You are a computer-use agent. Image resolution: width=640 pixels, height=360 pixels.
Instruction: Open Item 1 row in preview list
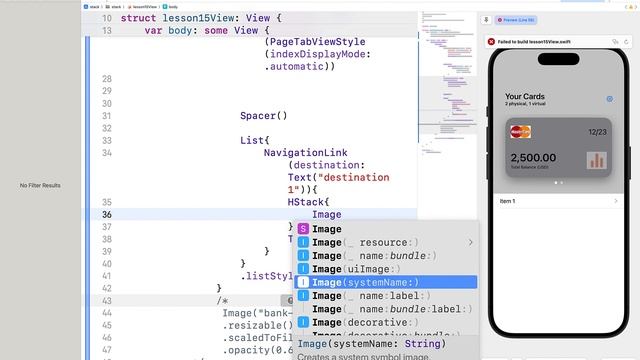pos(558,201)
